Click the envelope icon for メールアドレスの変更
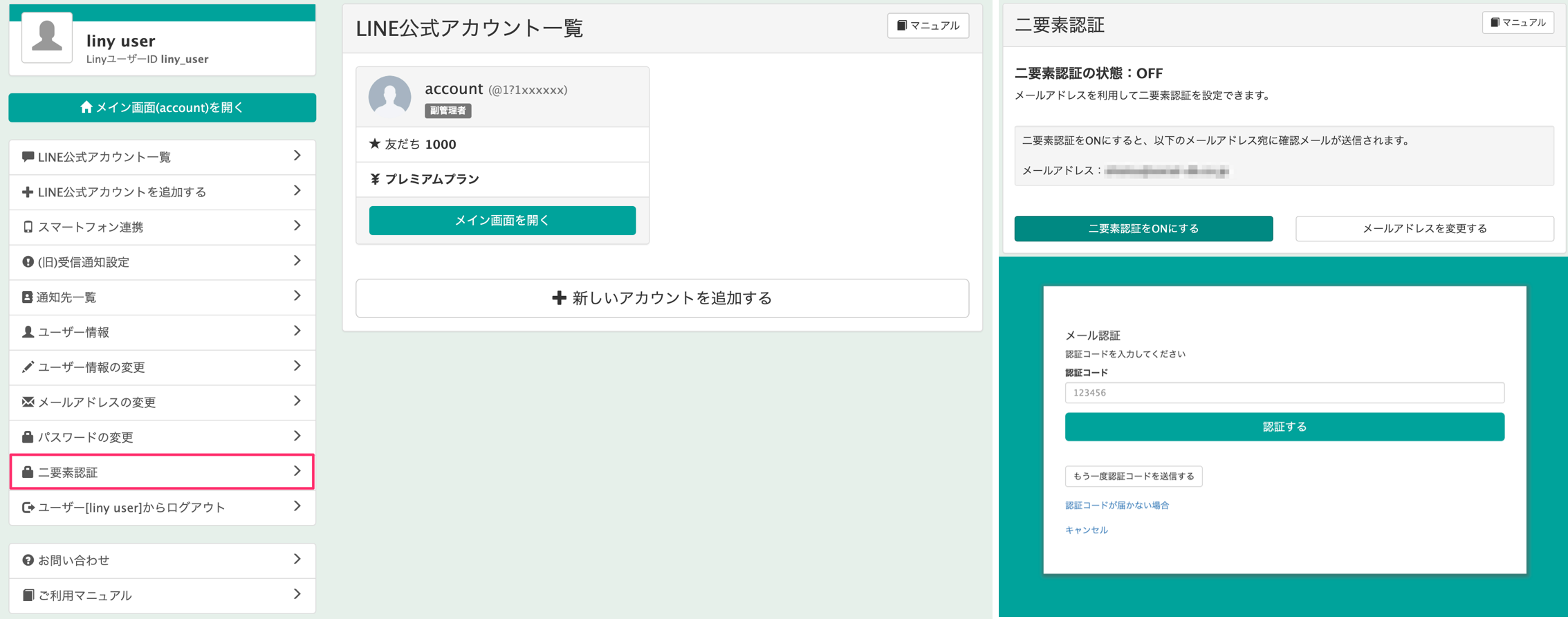This screenshot has height=619, width=1568. point(28,402)
